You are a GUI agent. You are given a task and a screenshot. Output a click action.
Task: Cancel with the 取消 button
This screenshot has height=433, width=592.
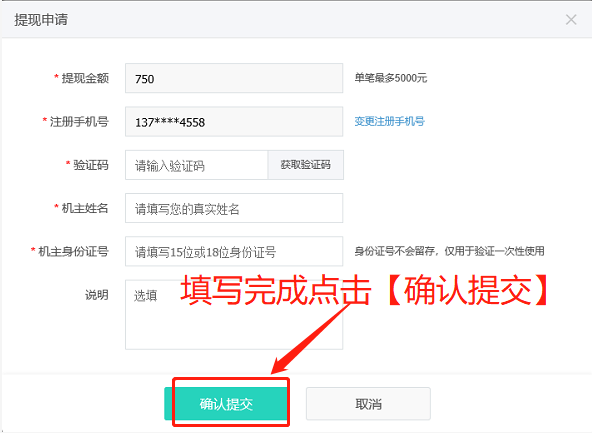click(x=368, y=404)
